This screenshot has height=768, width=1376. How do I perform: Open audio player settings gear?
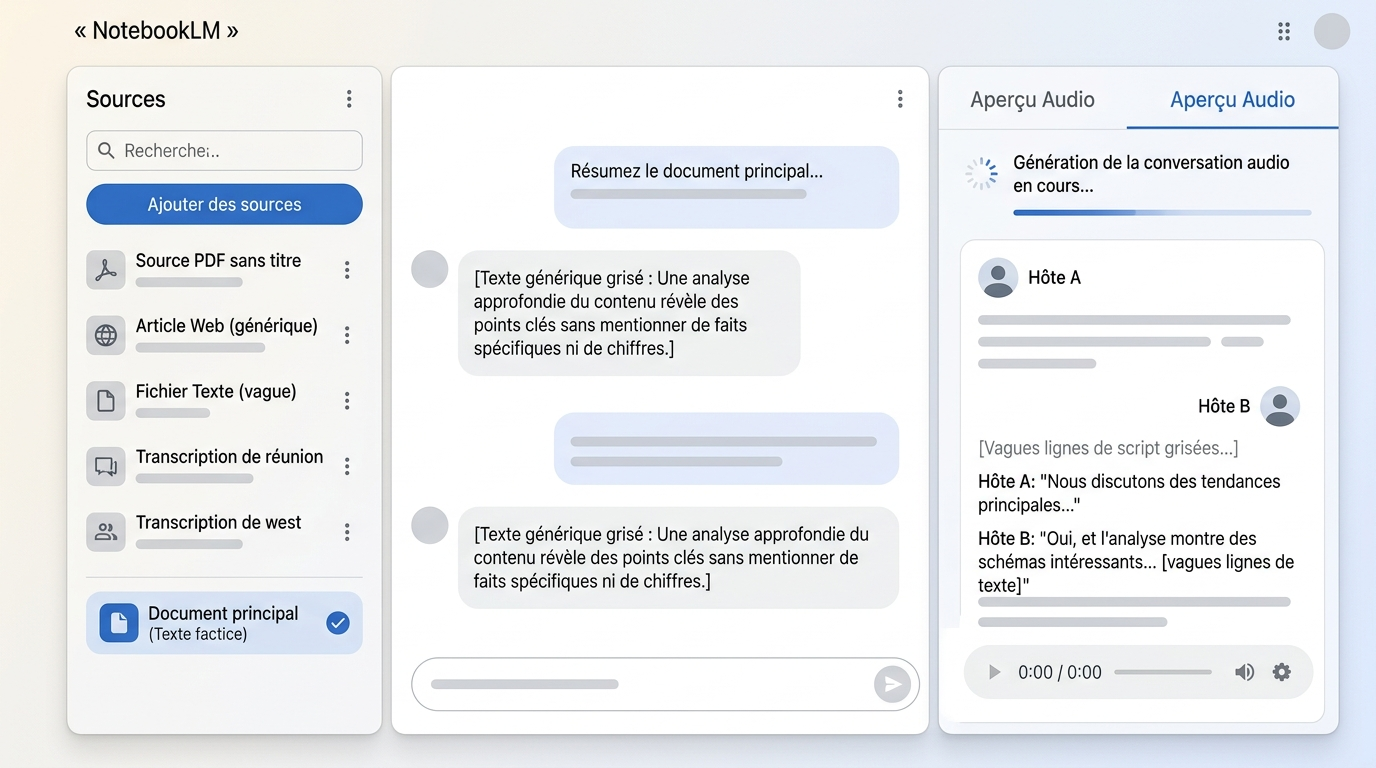click(x=1282, y=673)
